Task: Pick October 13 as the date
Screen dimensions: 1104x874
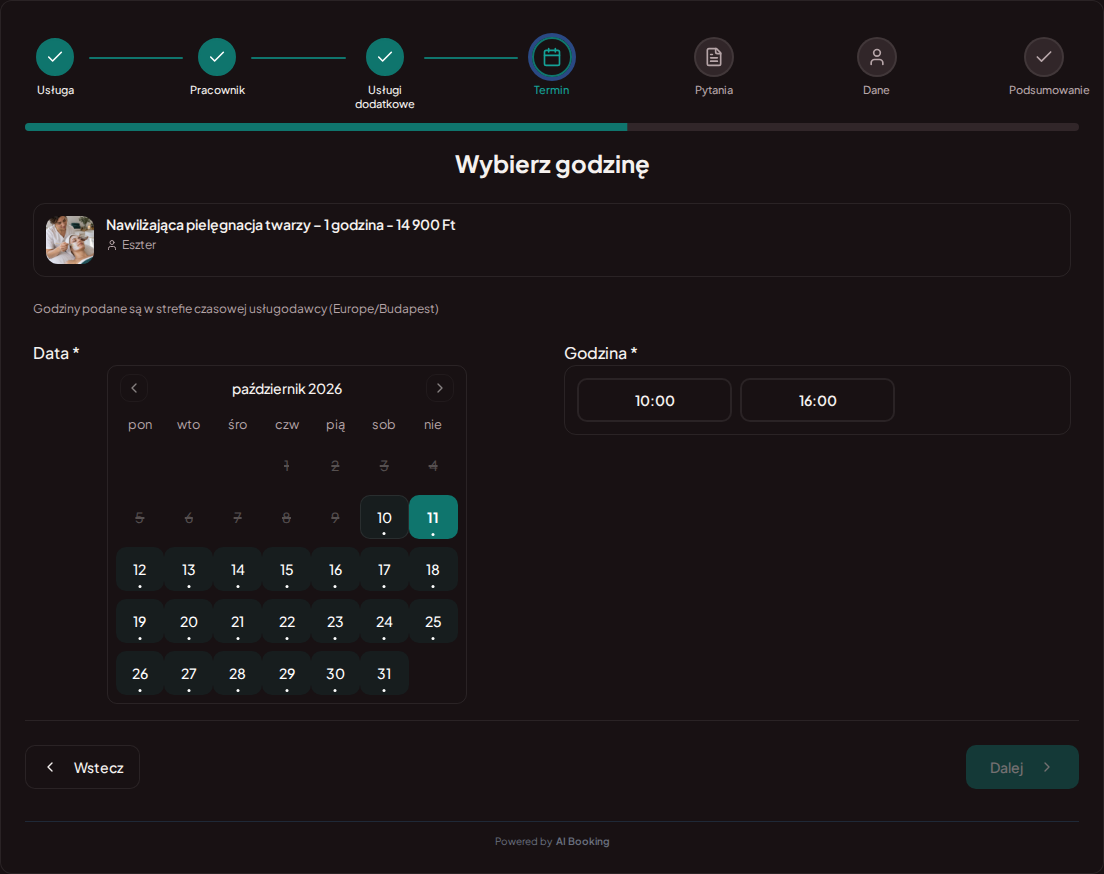Action: pyautogui.click(x=189, y=570)
